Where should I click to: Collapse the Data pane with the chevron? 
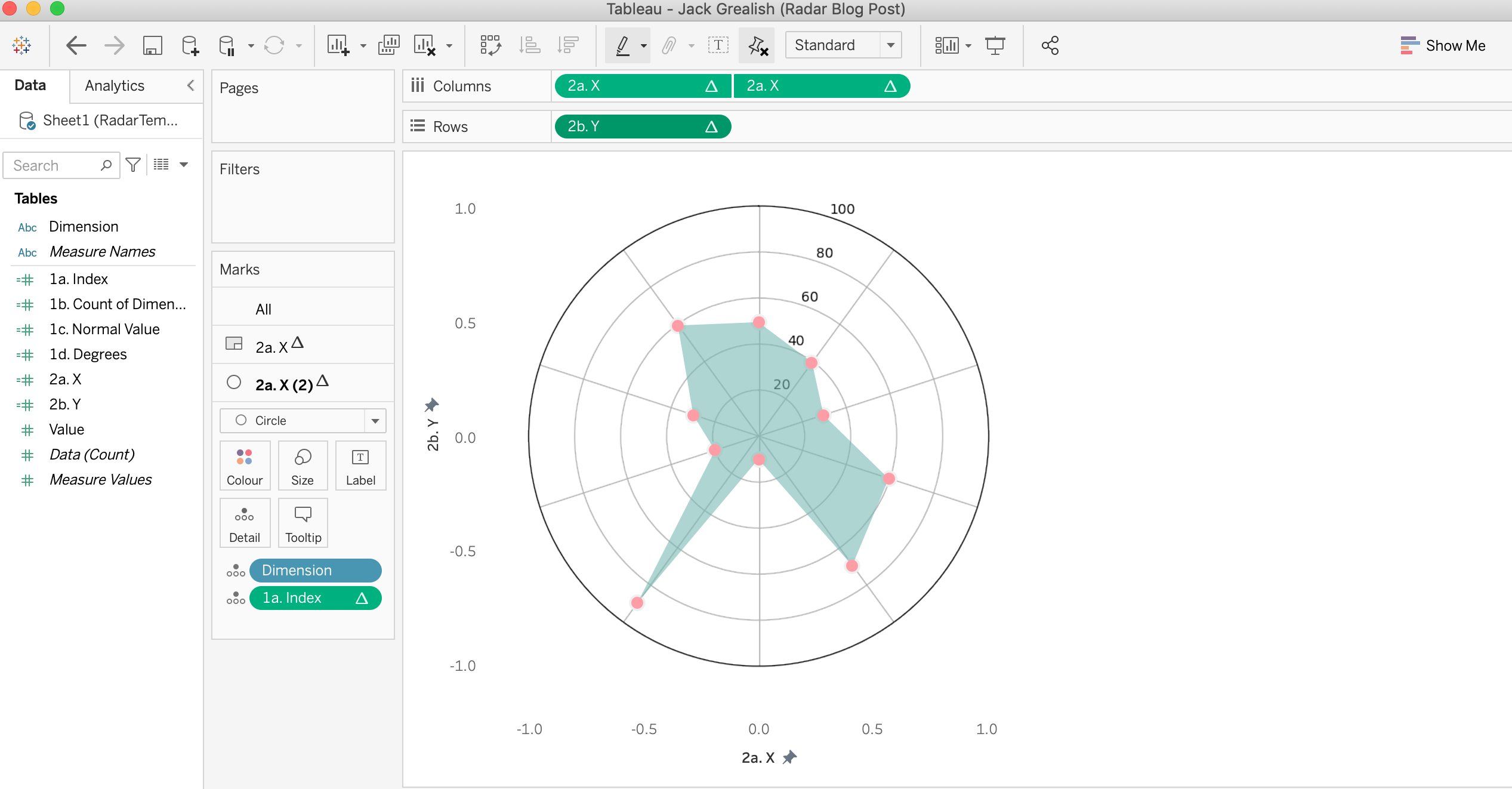click(190, 85)
